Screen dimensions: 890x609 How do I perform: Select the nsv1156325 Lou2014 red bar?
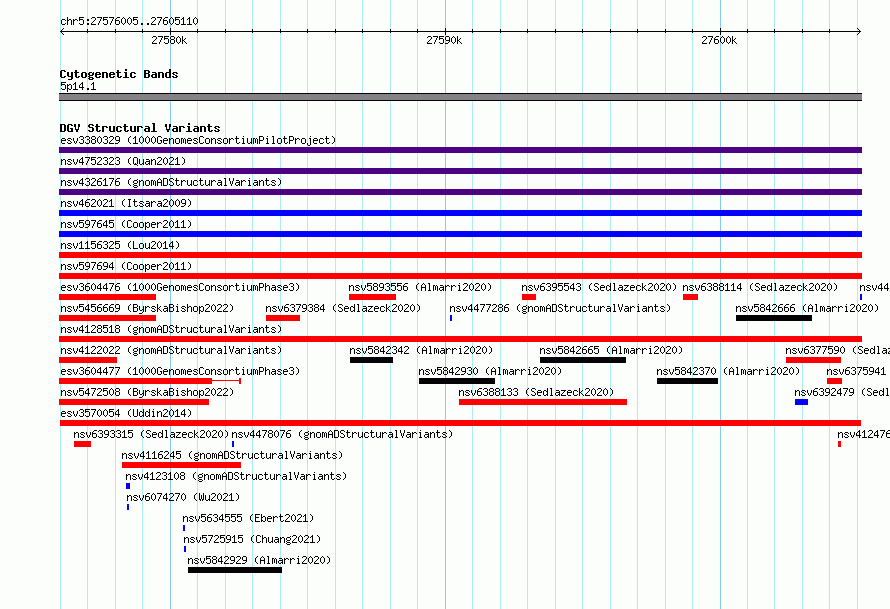coord(460,255)
